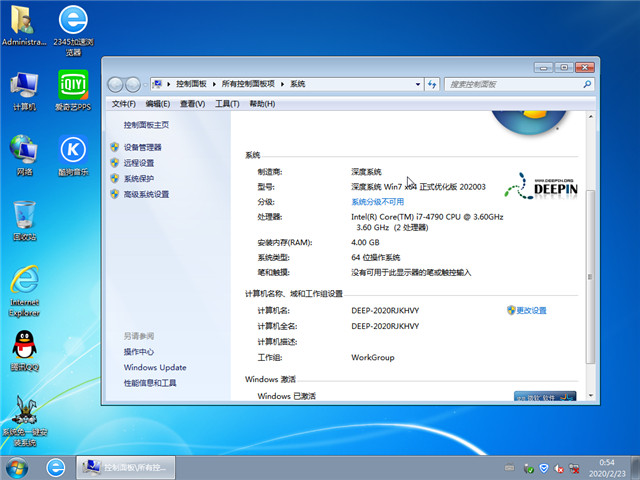Select the 4.00 GB RAM value

[365, 242]
